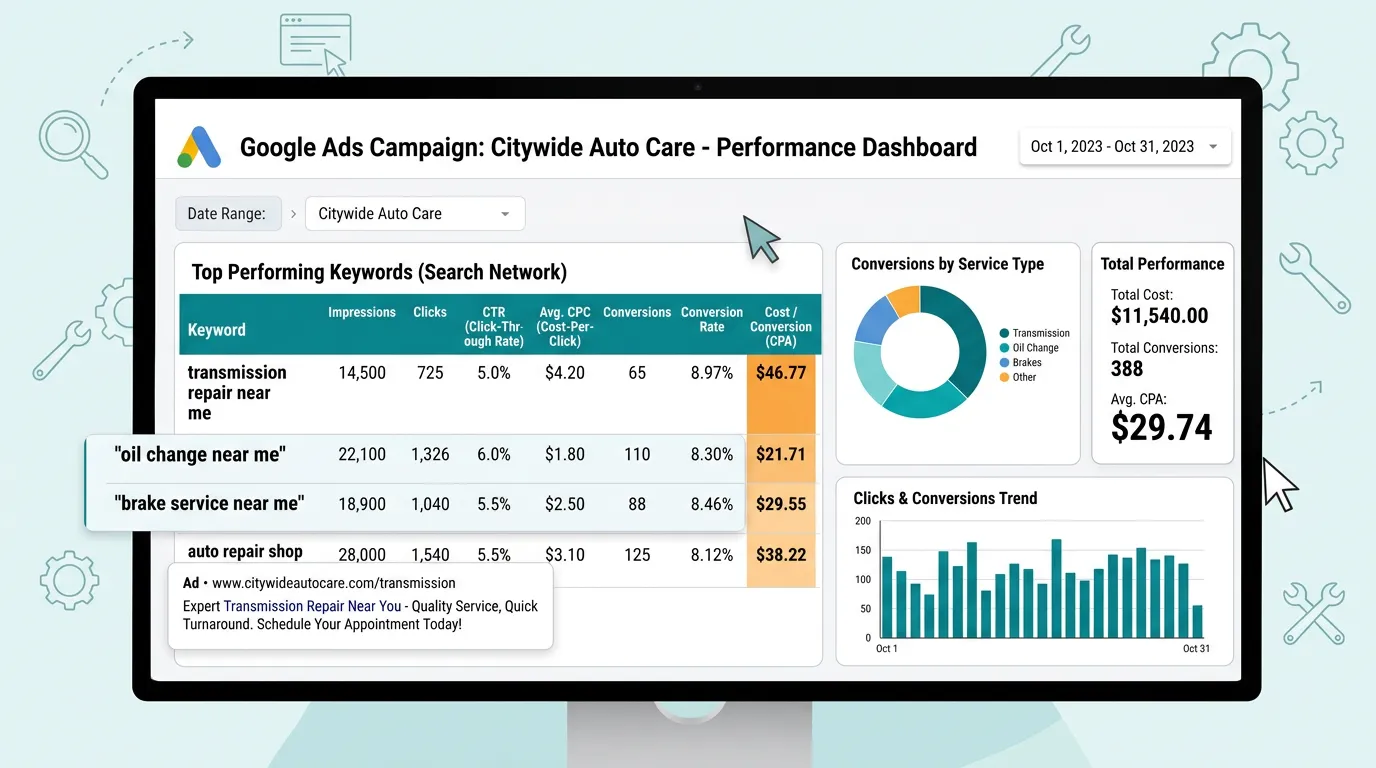Click the Clicks & Conversions Trend title
Screen dimensions: 1376x768
coord(945,498)
